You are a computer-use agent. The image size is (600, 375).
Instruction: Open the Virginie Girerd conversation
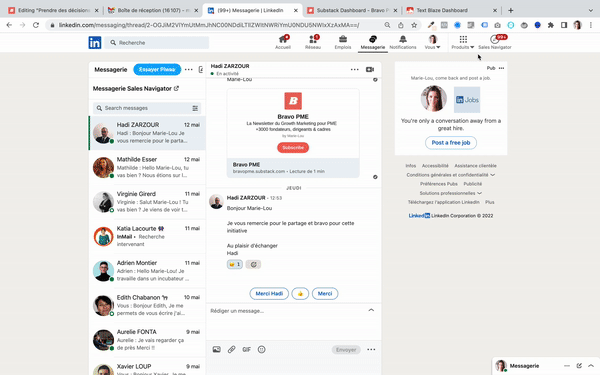(x=147, y=202)
